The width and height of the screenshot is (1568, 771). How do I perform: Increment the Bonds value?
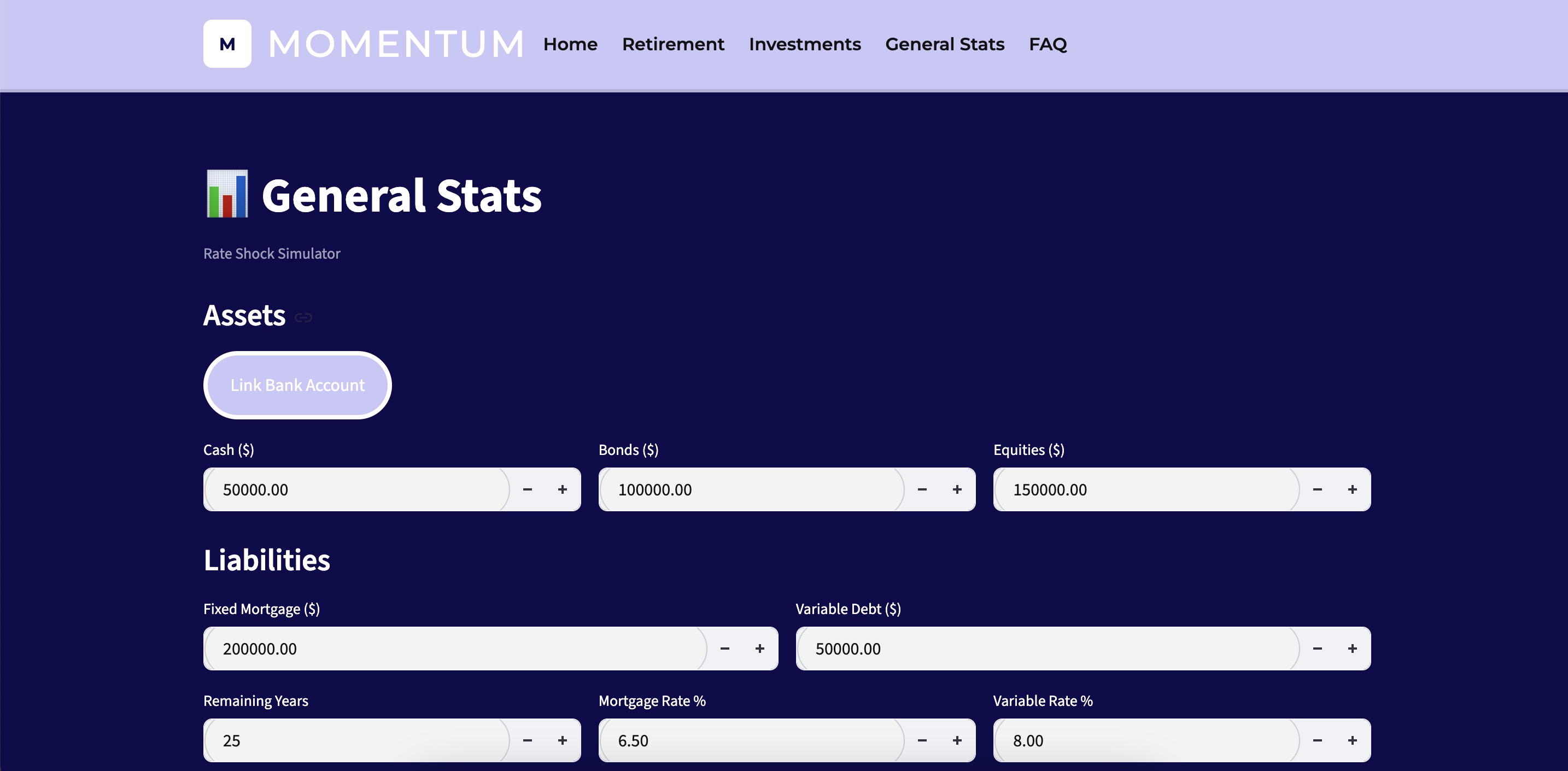click(x=957, y=489)
